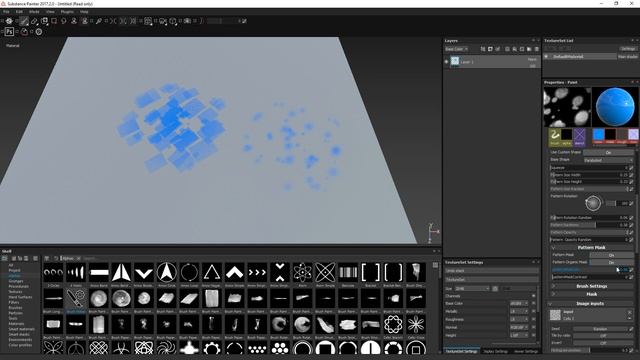Image resolution: width=640 pixels, height=360 pixels.
Task: Click the blue color channel swatch
Action: coord(598,136)
